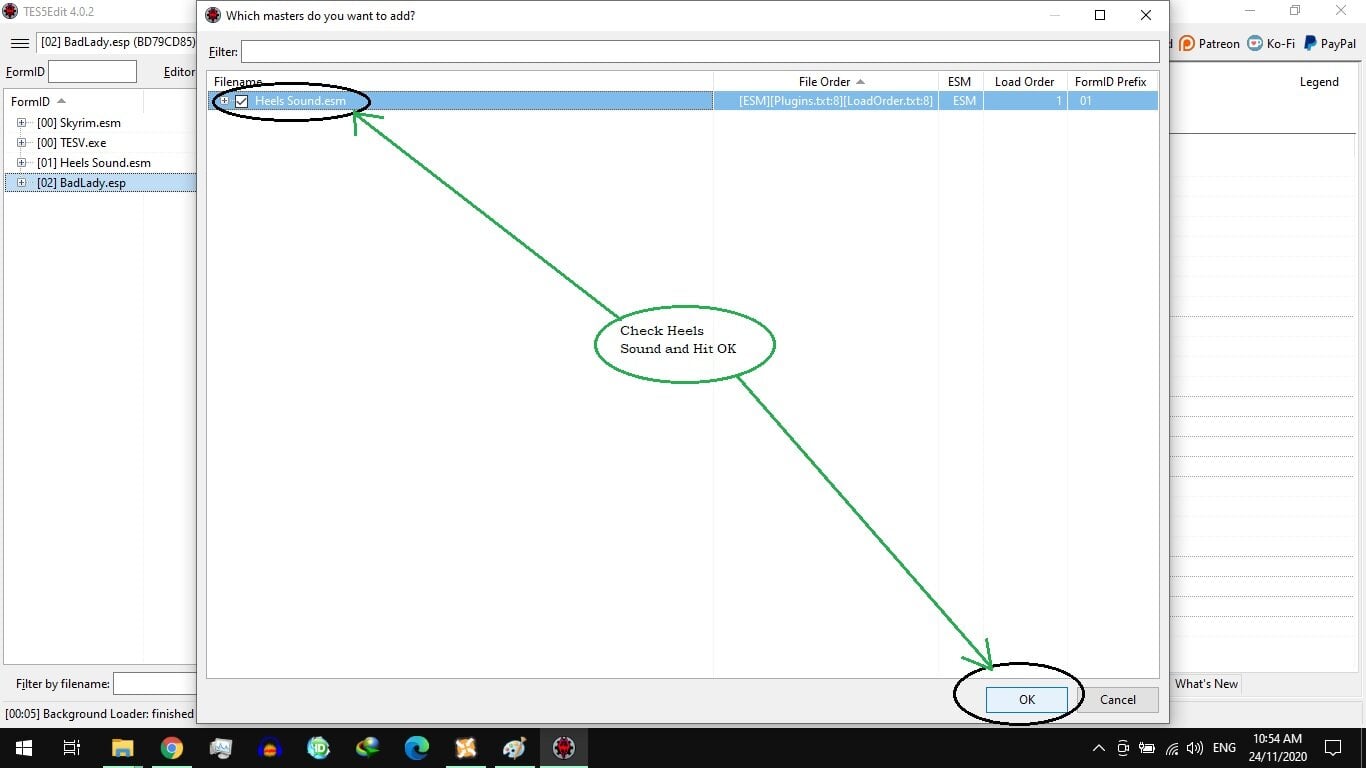
Task: Maximize the masters dialog window
Action: (x=1100, y=15)
